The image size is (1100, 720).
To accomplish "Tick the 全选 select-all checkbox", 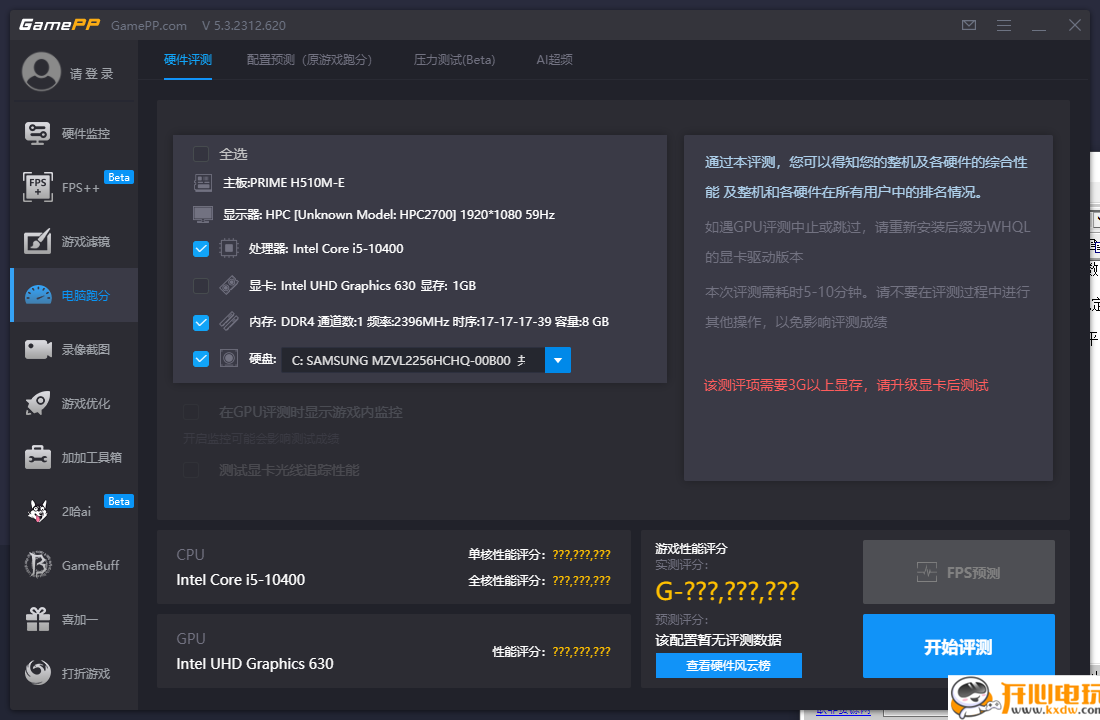I will point(201,154).
